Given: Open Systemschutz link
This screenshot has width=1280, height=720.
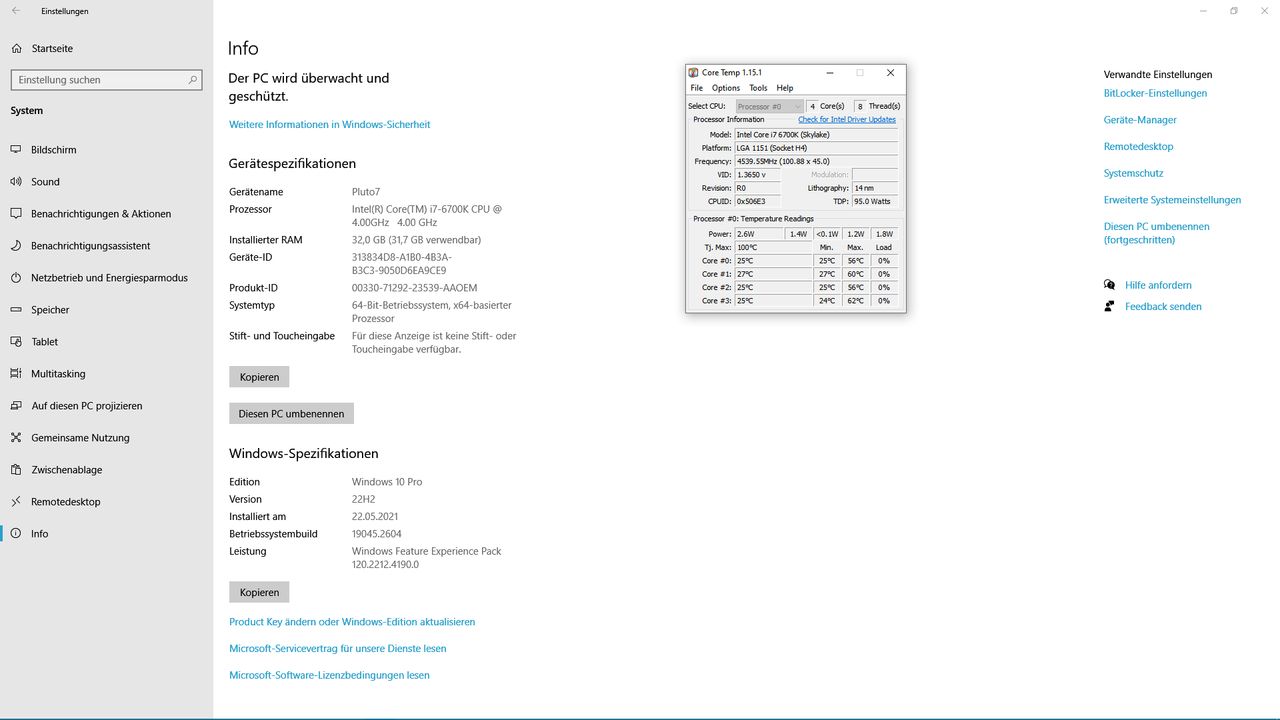Looking at the screenshot, I should [x=1133, y=174].
